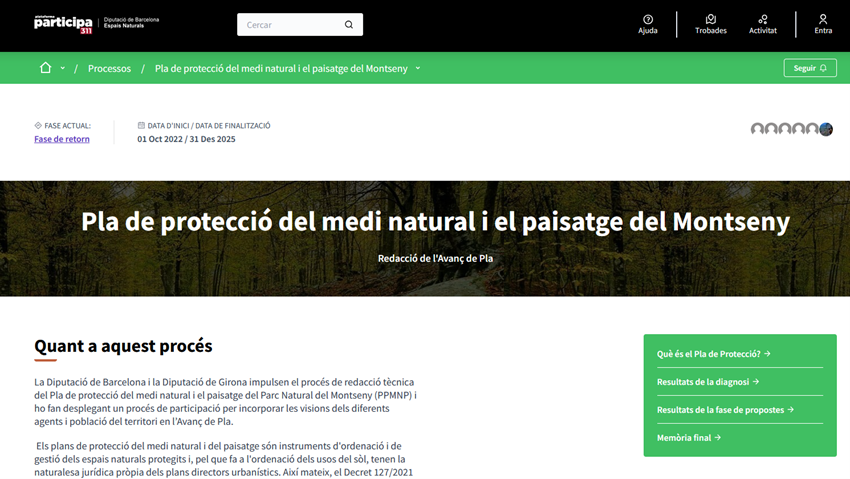Screen dimensions: 850x479
Task: Select the Montseny plan breadcrumb item
Action: pyautogui.click(x=281, y=69)
